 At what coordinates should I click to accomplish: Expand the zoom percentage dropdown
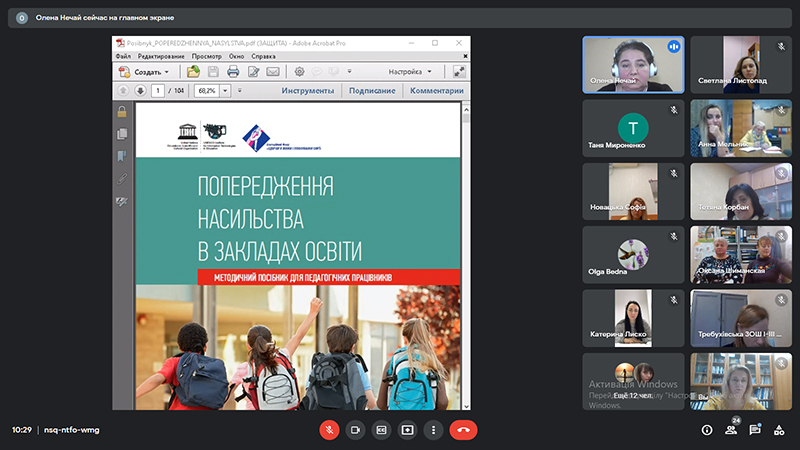tap(225, 91)
